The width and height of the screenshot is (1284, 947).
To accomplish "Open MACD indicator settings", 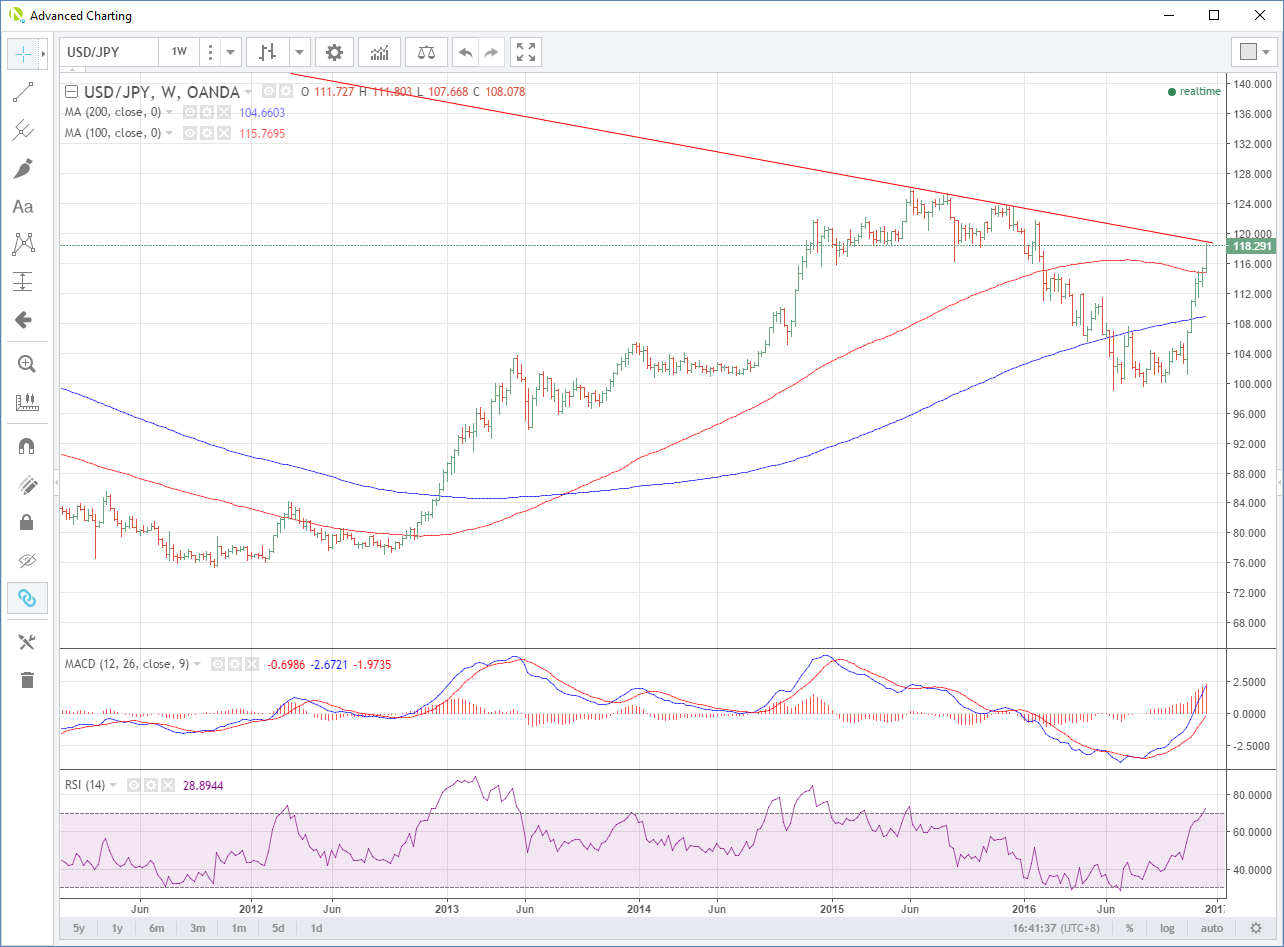I will pos(235,664).
